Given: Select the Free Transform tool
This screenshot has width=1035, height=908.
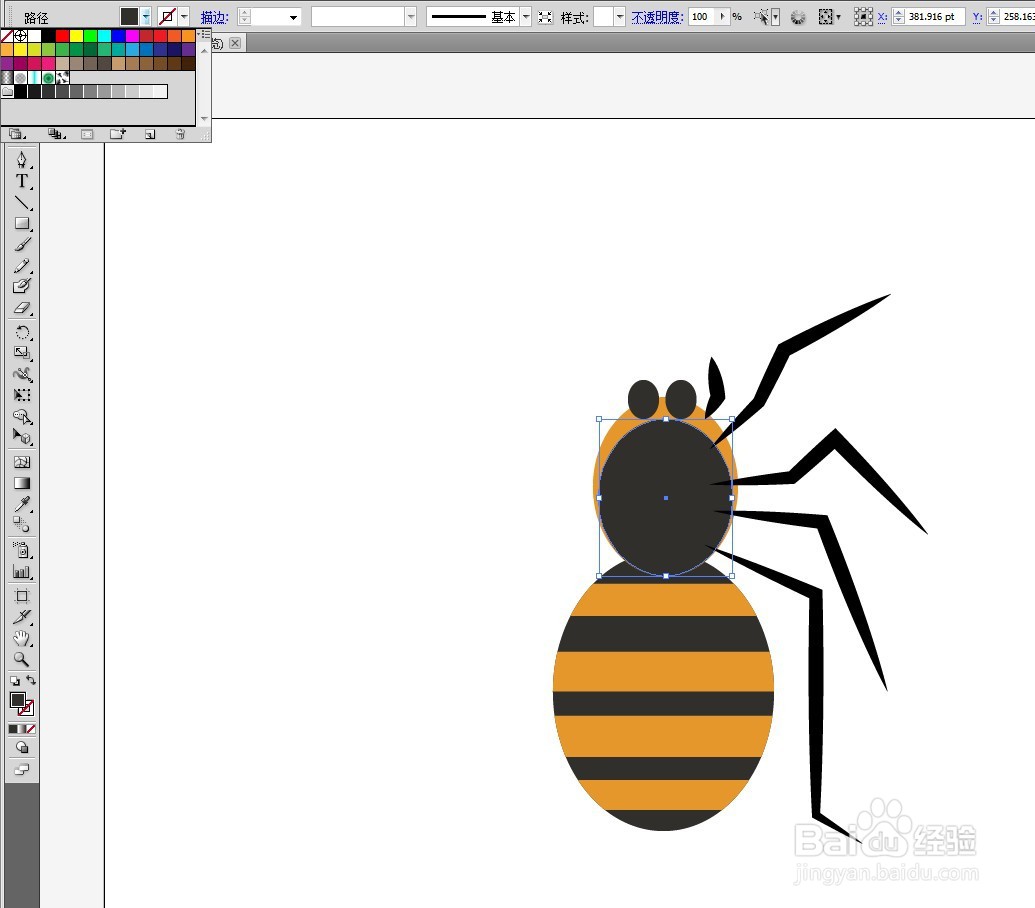Looking at the screenshot, I should point(22,395).
